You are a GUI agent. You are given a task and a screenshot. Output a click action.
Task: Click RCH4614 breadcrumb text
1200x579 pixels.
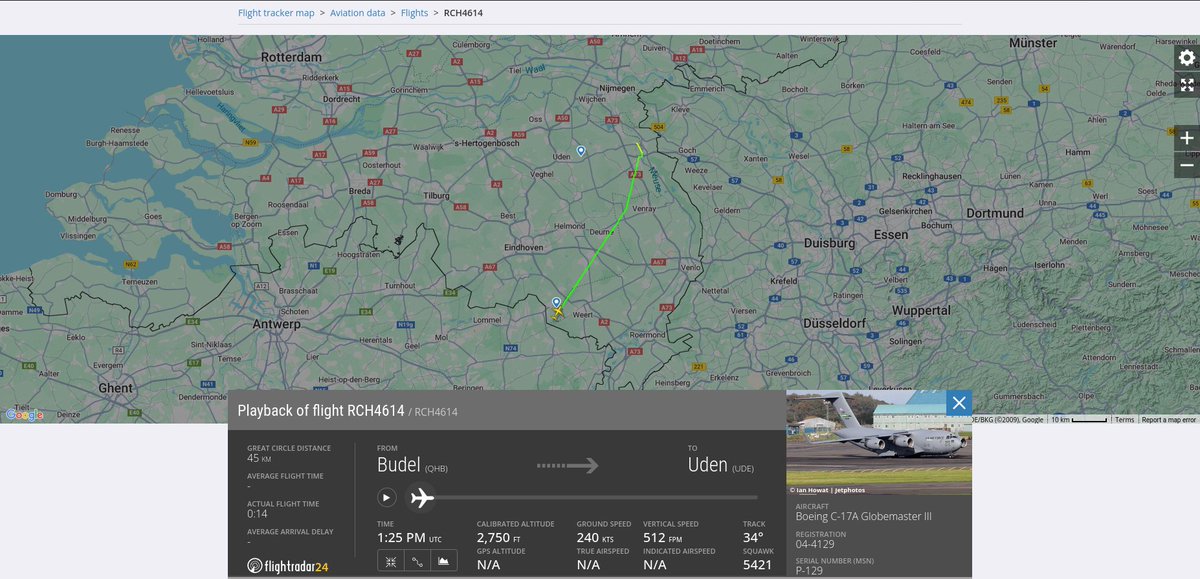(463, 13)
